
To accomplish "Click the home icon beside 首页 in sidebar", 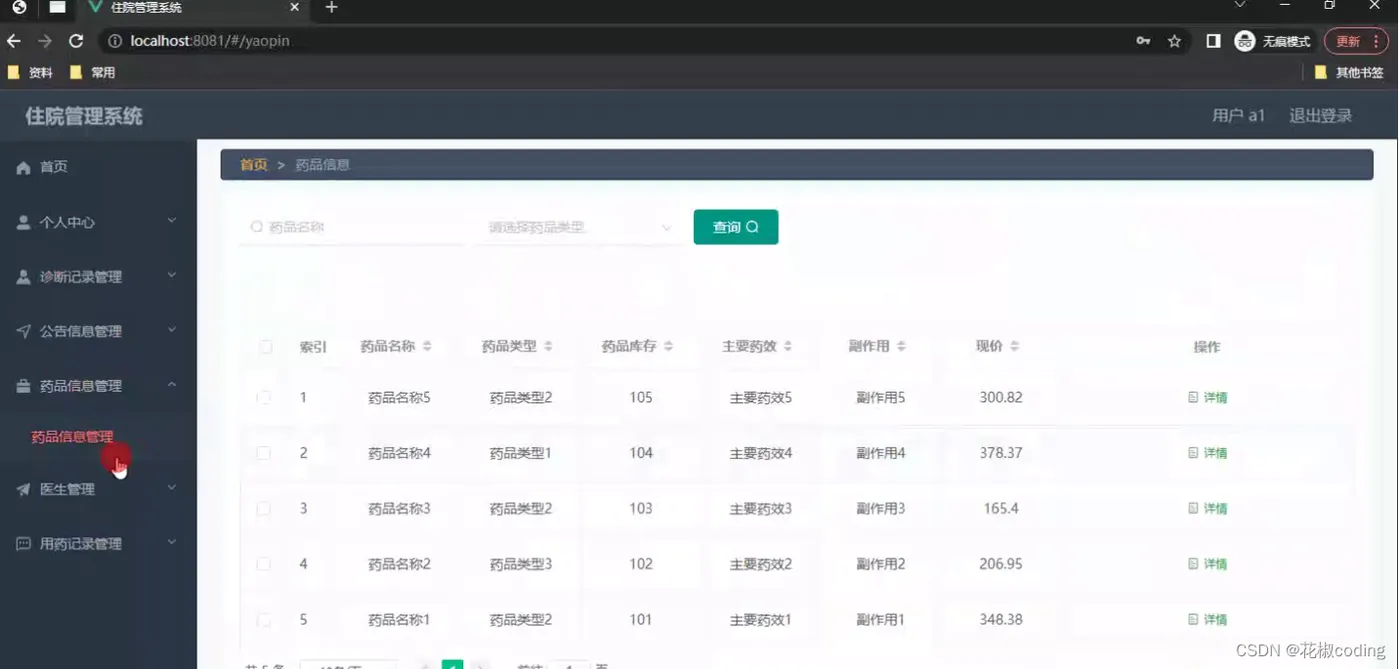I will click(x=24, y=168).
